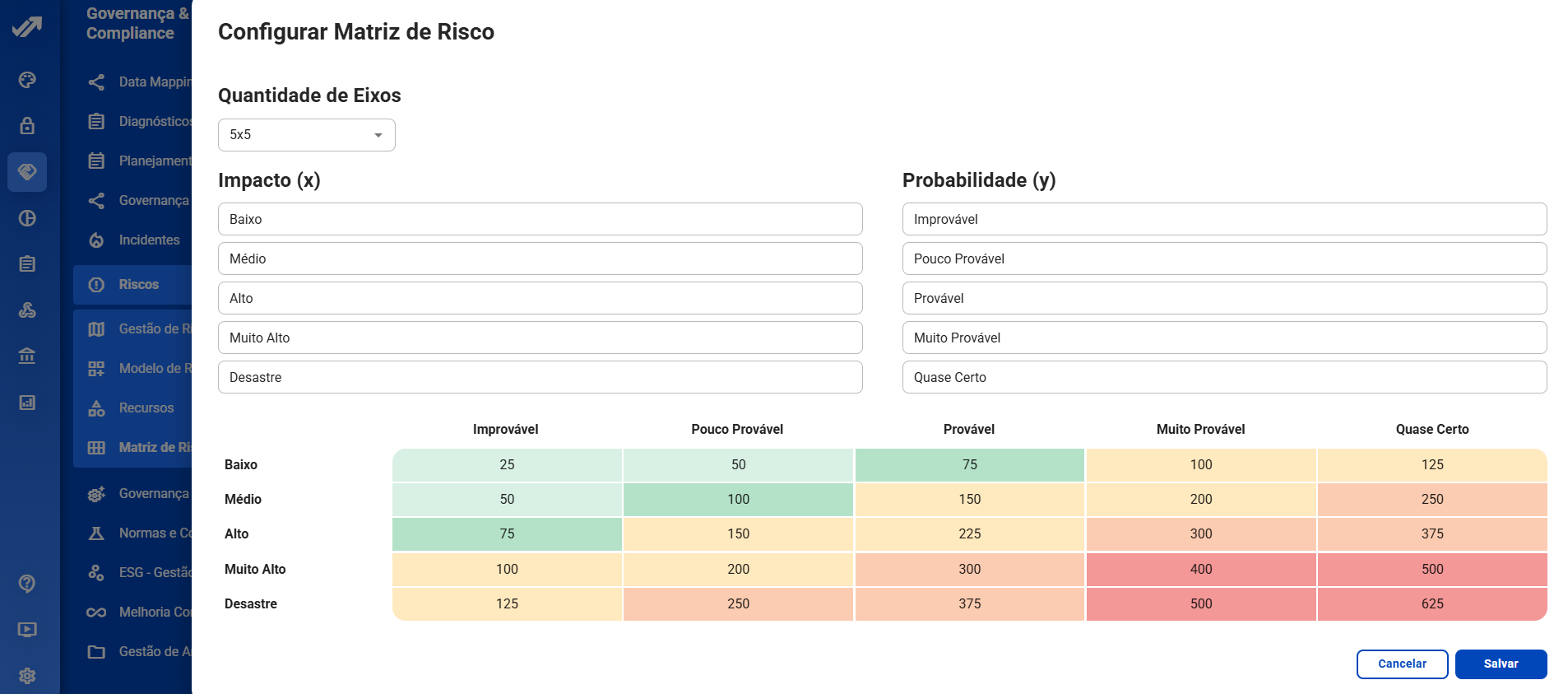1568x694 pixels.
Task: Click the Recursos shapes icon
Action: (96, 408)
